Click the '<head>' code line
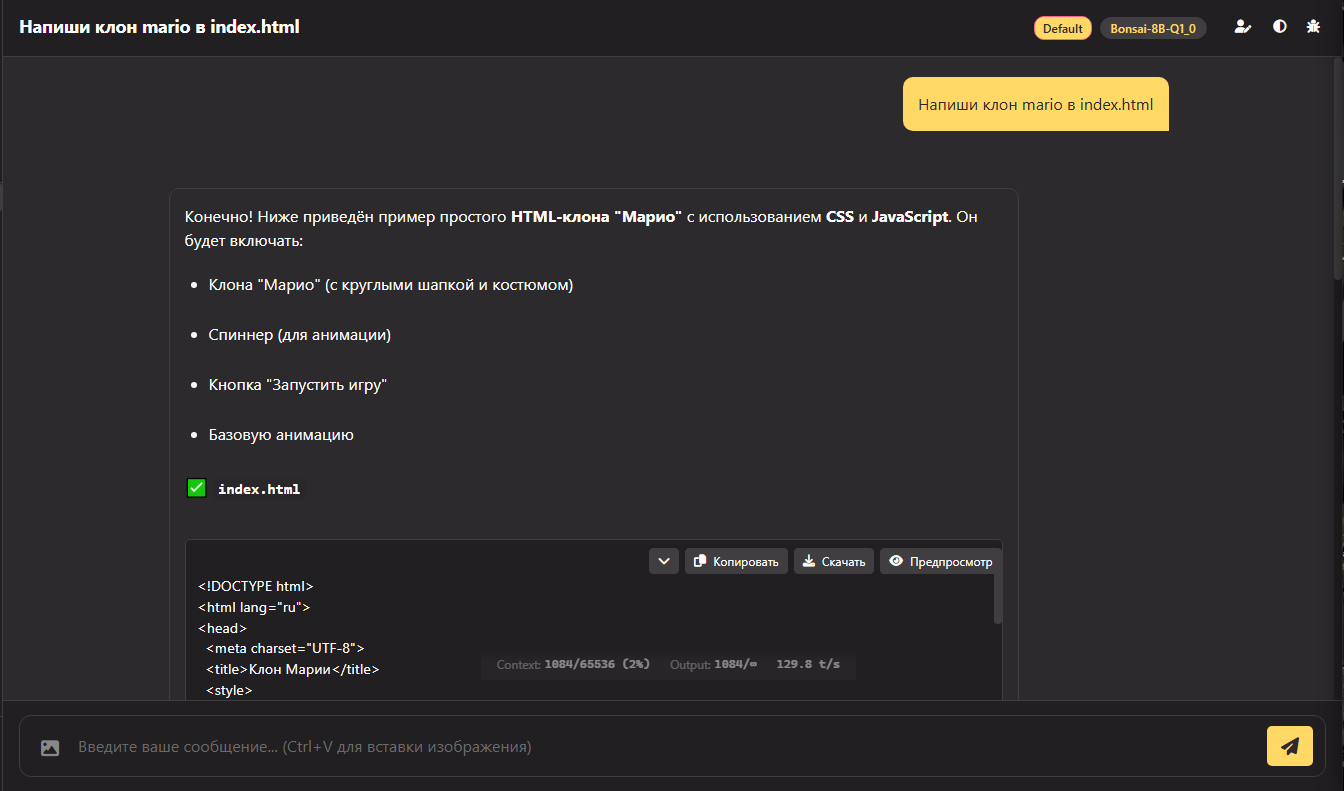This screenshot has width=1344, height=791. pyautogui.click(x=222, y=629)
